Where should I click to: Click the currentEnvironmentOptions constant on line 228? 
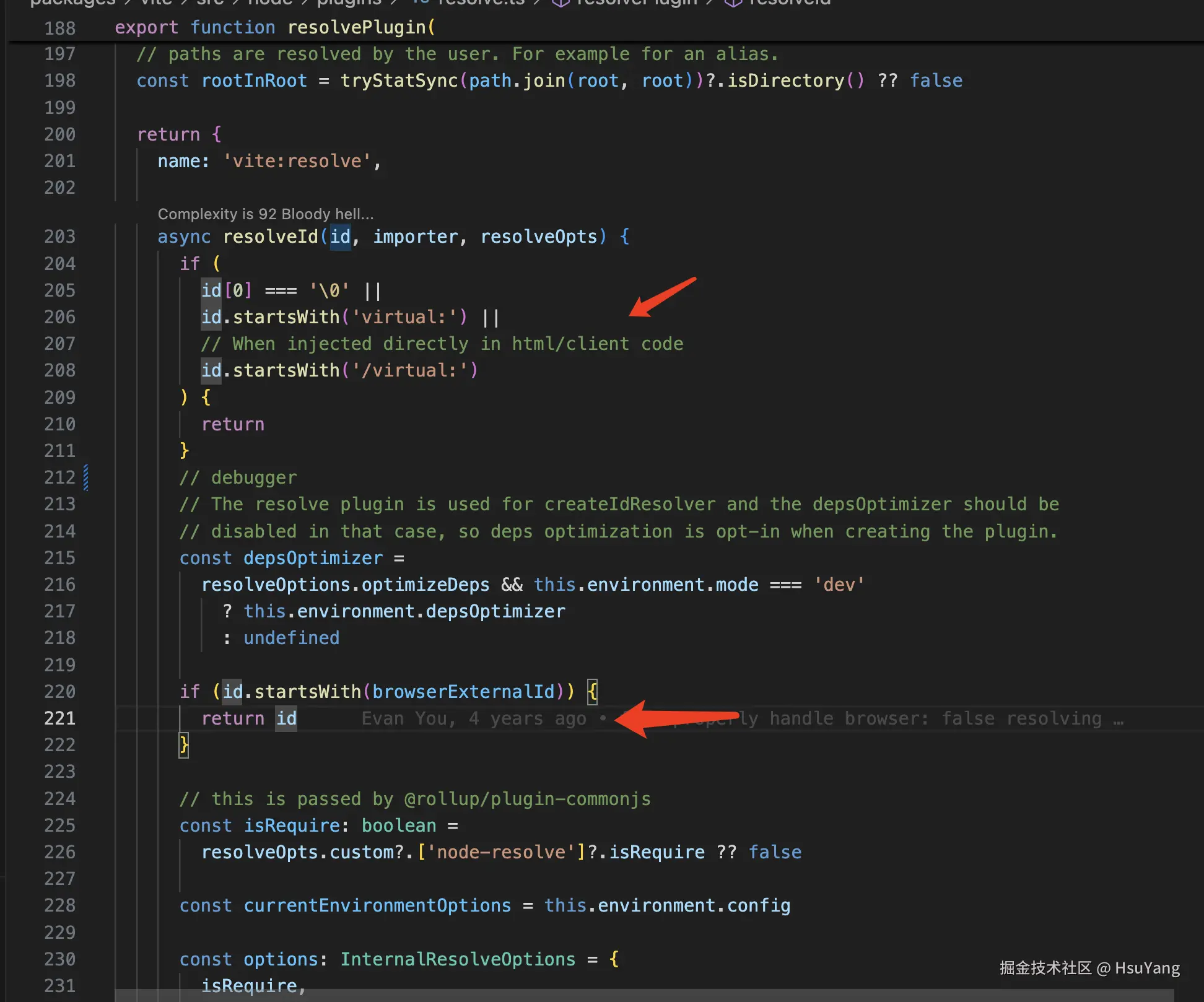point(377,905)
